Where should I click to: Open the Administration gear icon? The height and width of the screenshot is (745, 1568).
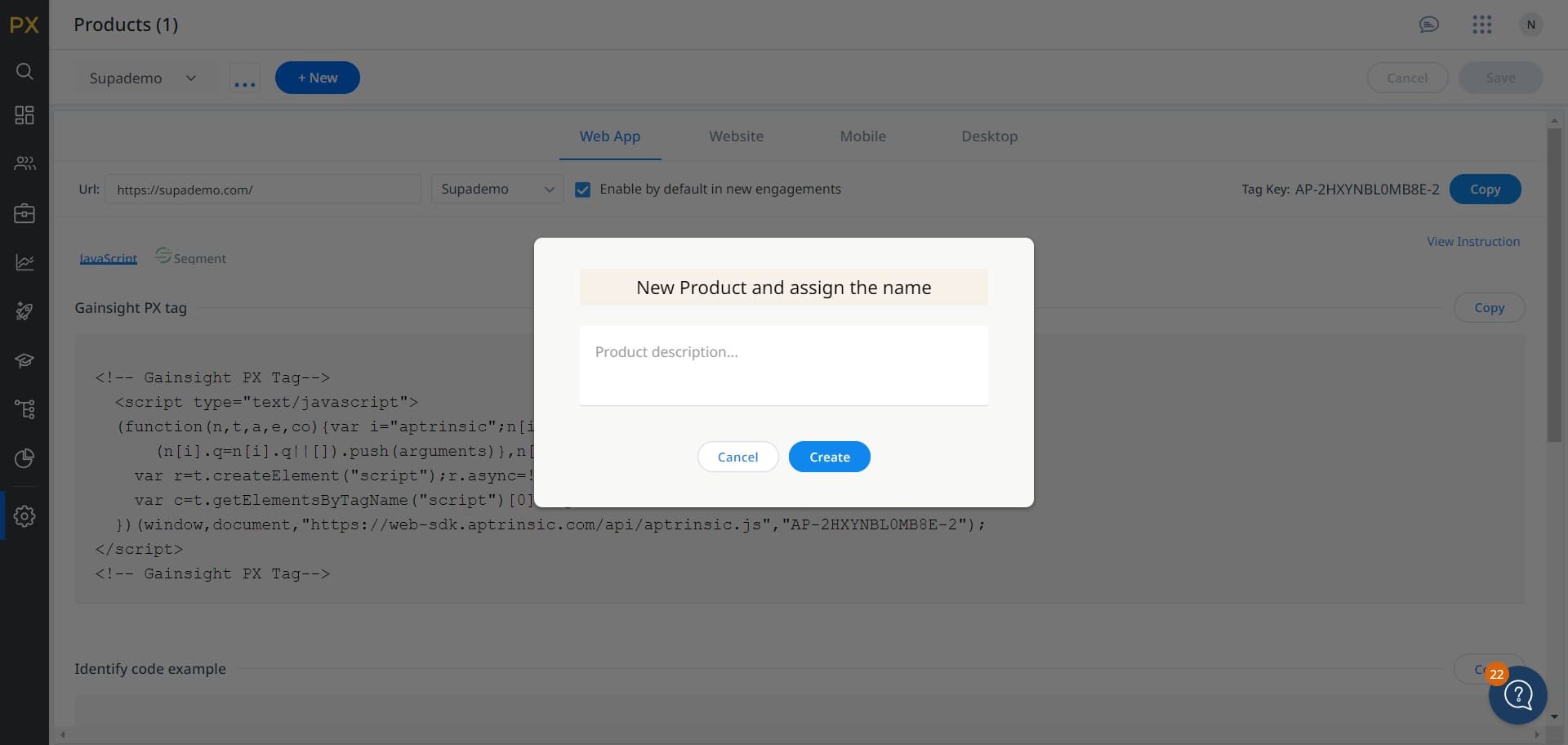click(24, 515)
